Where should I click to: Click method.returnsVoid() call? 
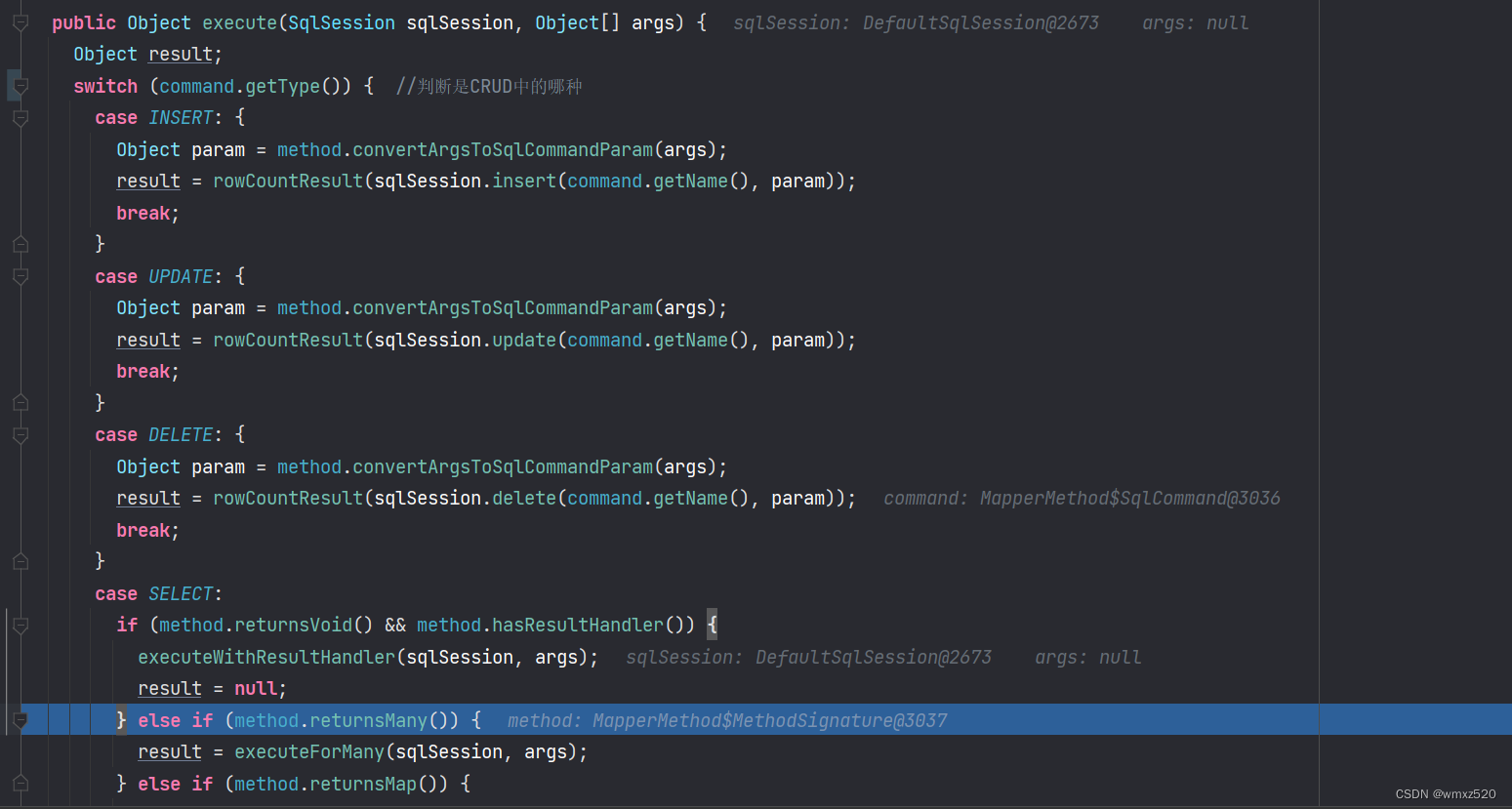coord(266,626)
